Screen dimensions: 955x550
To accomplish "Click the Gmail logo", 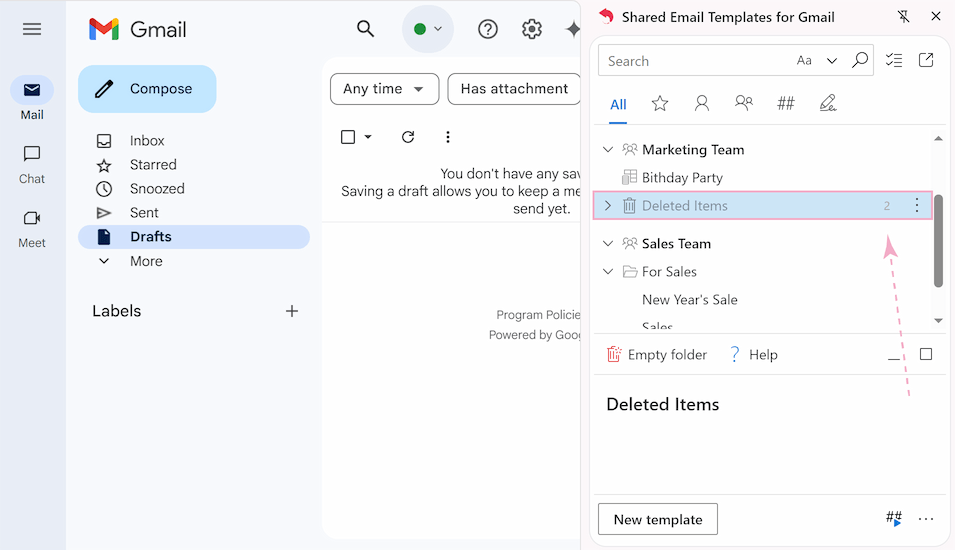I will [138, 29].
